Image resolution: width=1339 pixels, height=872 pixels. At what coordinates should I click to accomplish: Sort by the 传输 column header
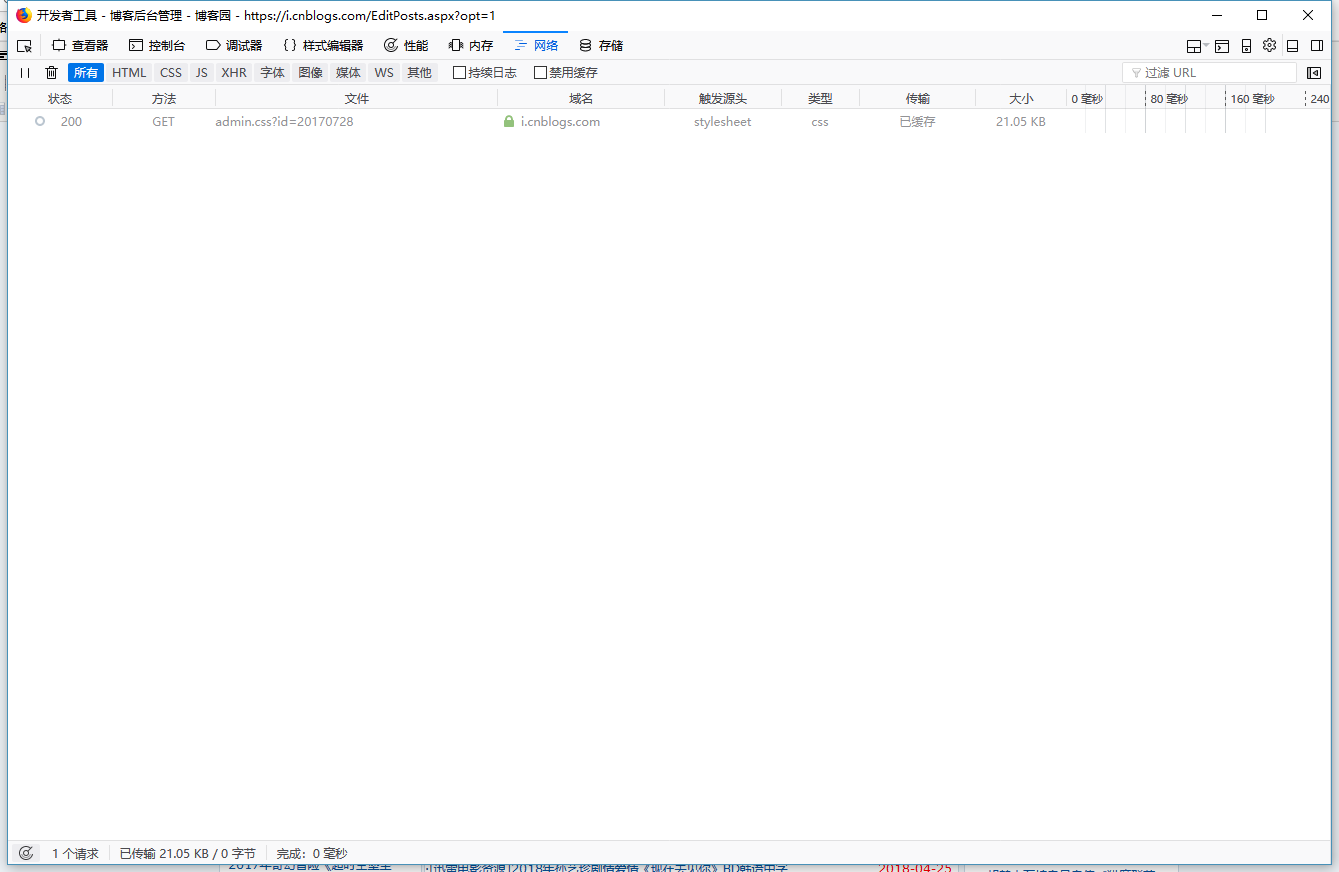click(918, 99)
